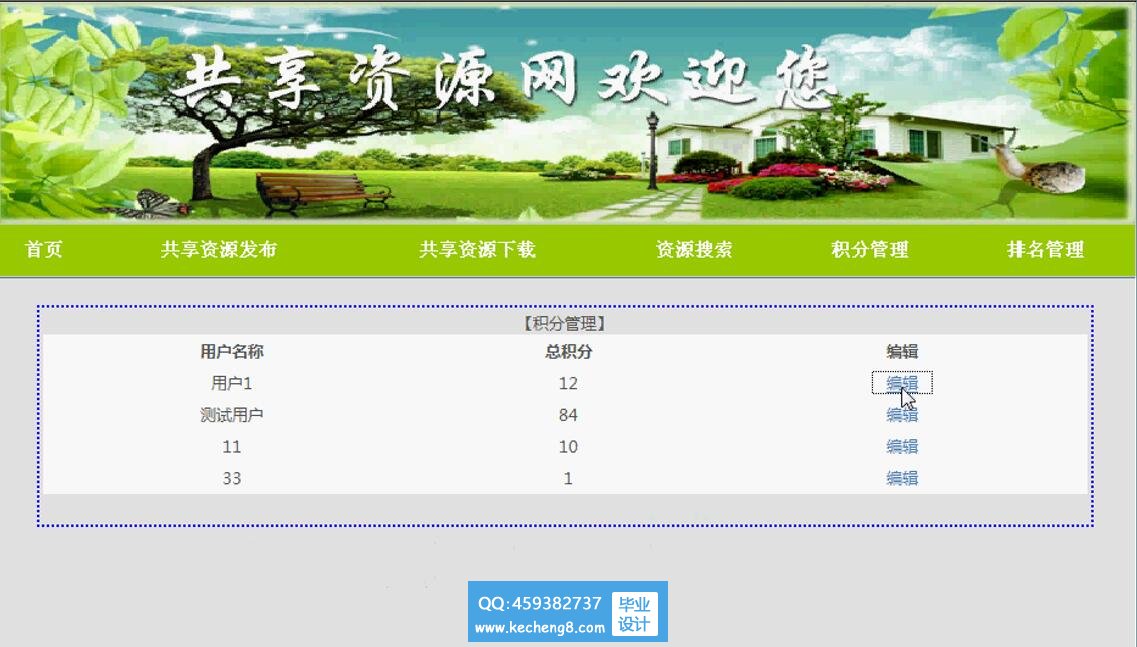The height and width of the screenshot is (647, 1137).
Task: Click the score value 10
Action: (568, 447)
